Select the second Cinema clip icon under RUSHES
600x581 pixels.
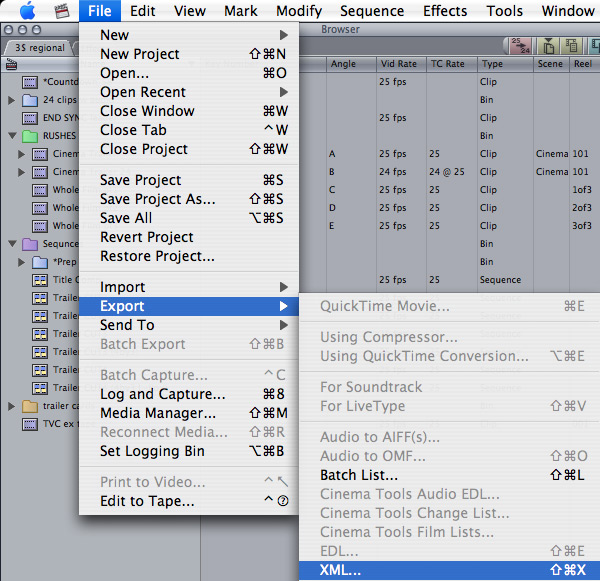pyautogui.click(x=40, y=172)
